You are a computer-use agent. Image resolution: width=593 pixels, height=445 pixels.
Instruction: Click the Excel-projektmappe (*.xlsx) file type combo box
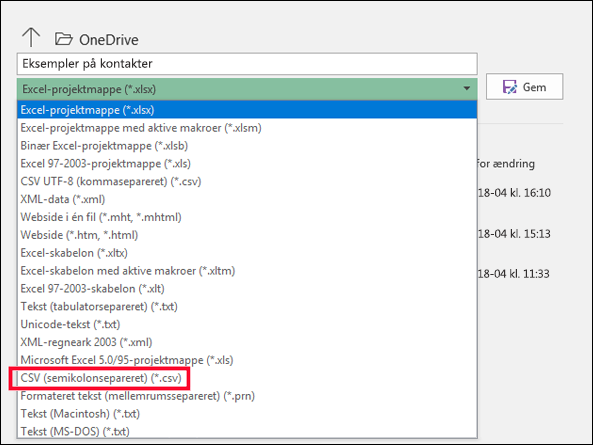(247, 89)
